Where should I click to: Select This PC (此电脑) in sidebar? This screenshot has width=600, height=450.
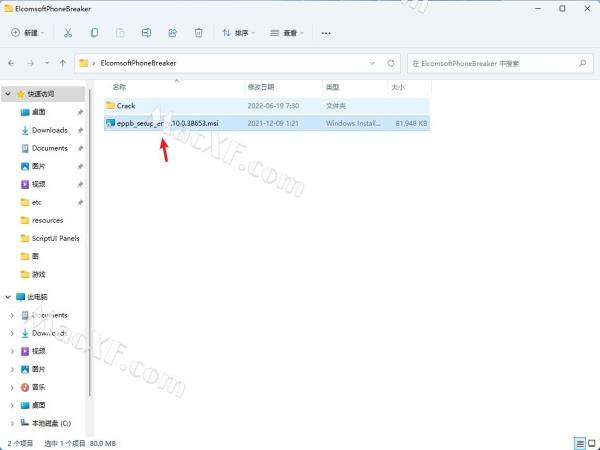[x=37, y=297]
